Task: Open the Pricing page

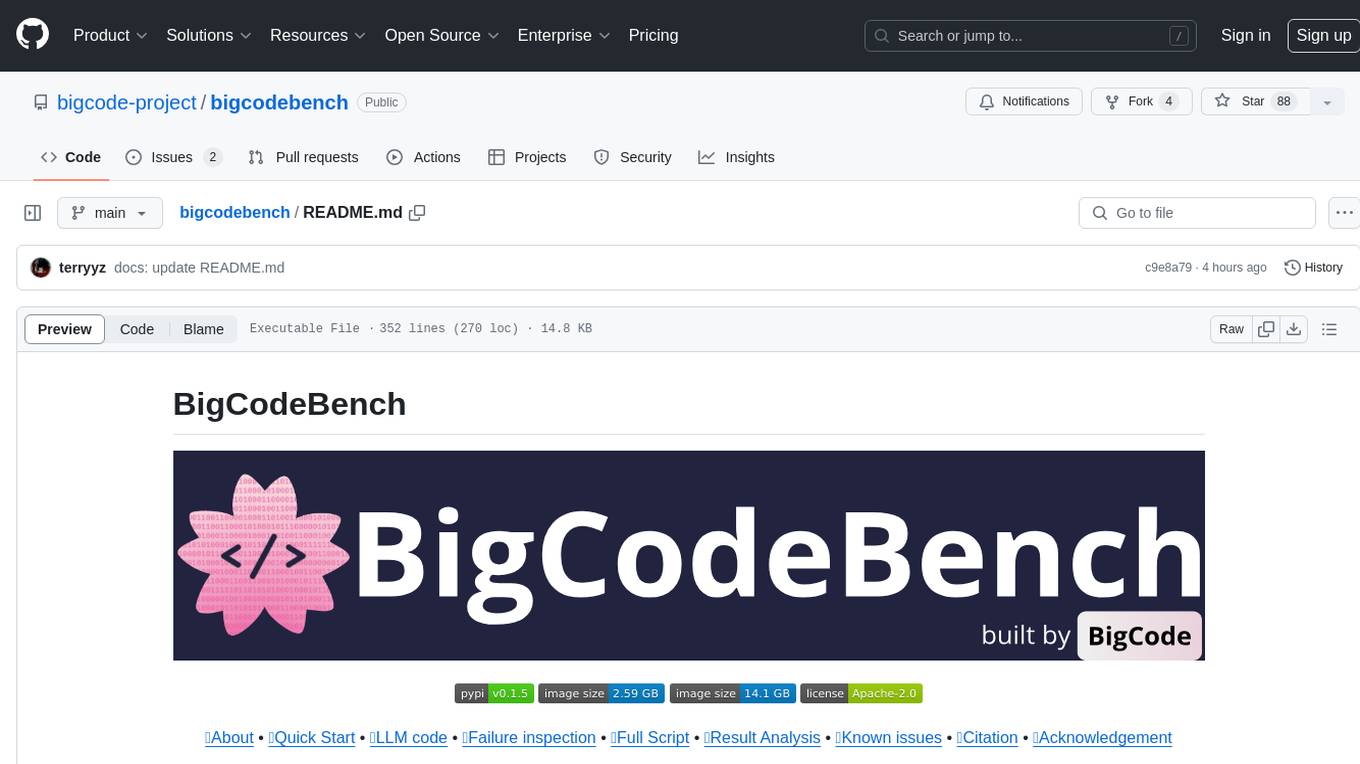Action: (x=653, y=35)
